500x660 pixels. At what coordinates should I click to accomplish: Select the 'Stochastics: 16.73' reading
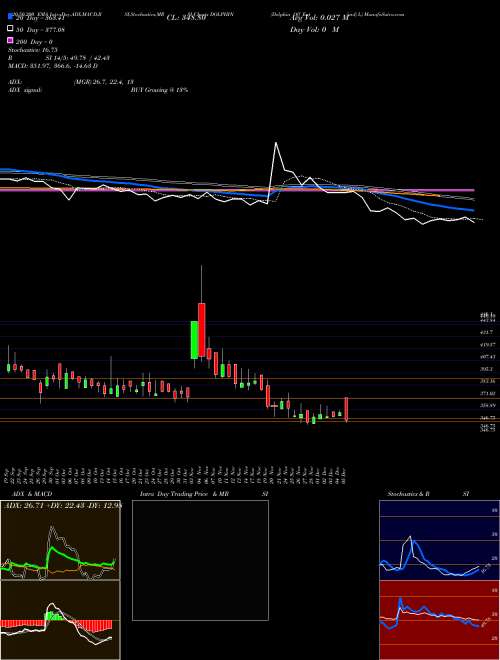pos(33,50)
